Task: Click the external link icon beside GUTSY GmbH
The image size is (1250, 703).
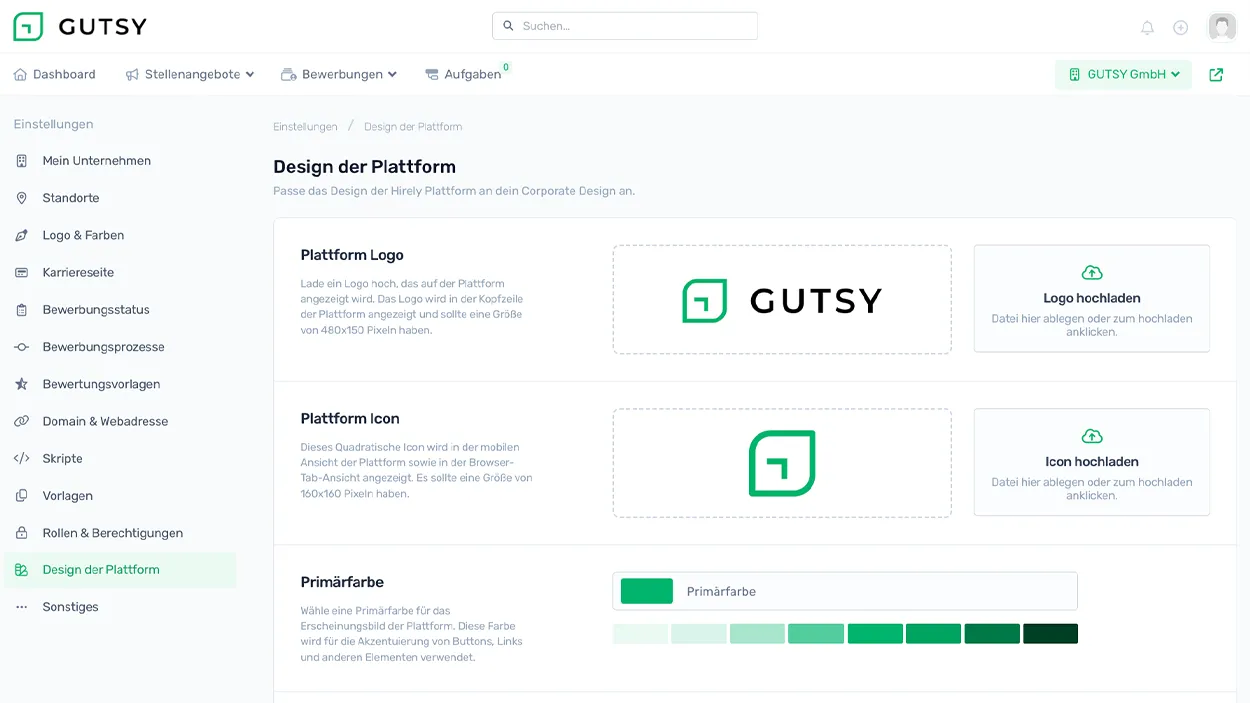Action: pyautogui.click(x=1216, y=75)
